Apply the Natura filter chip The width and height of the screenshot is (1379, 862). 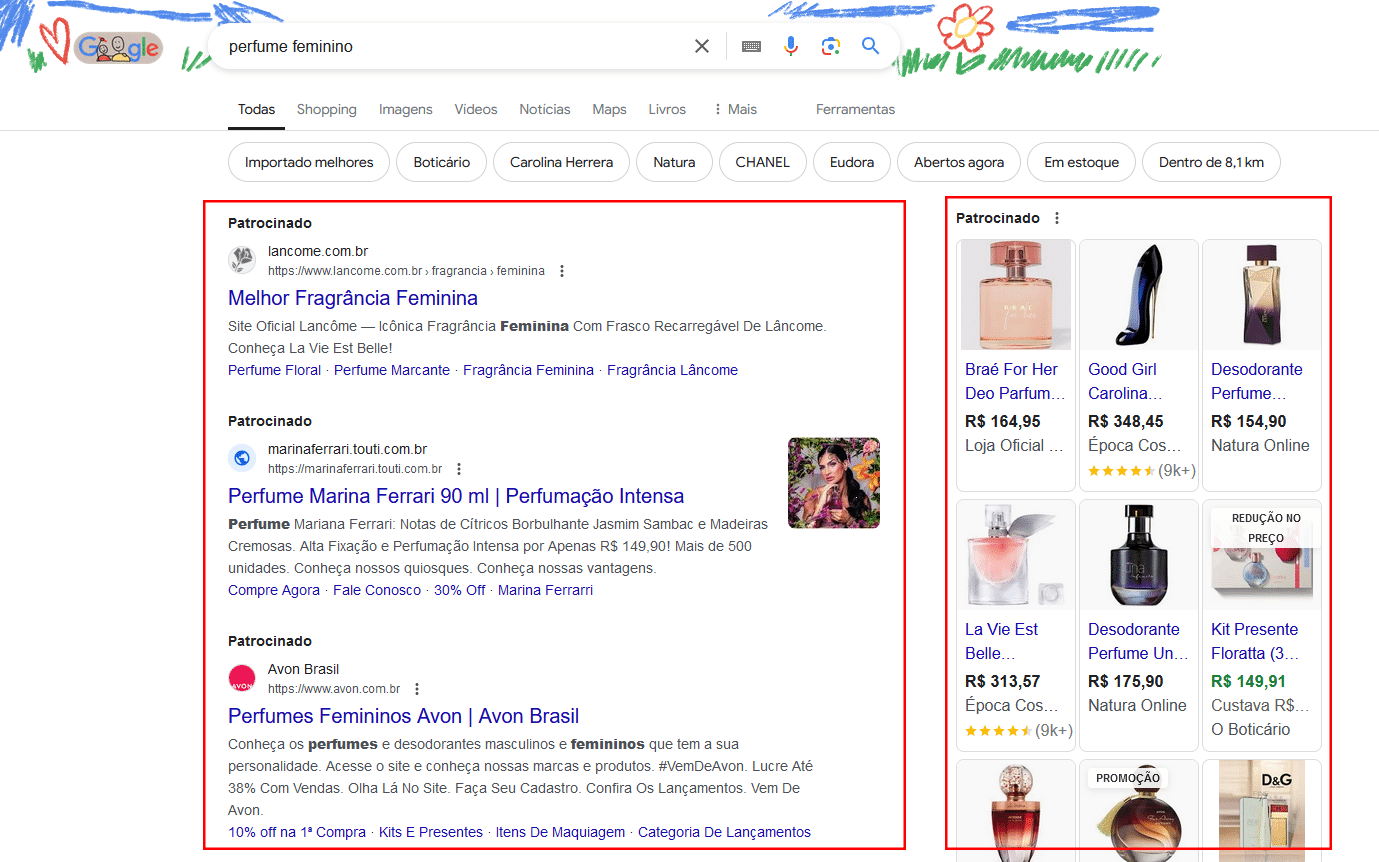click(674, 162)
